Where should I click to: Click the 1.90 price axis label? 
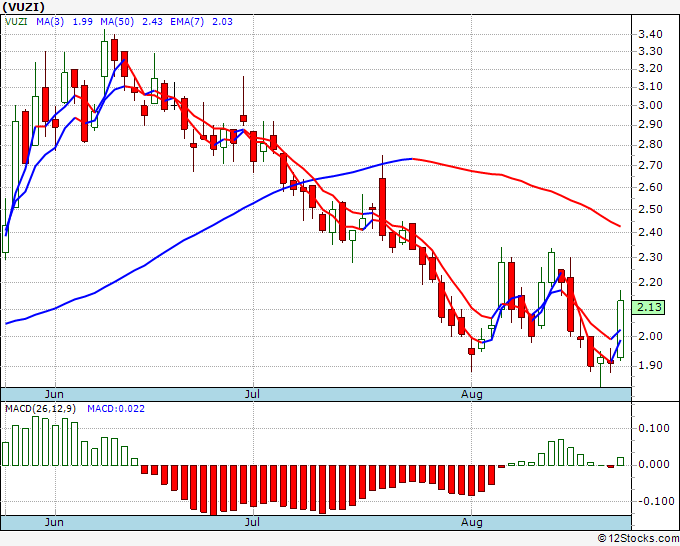coord(650,366)
